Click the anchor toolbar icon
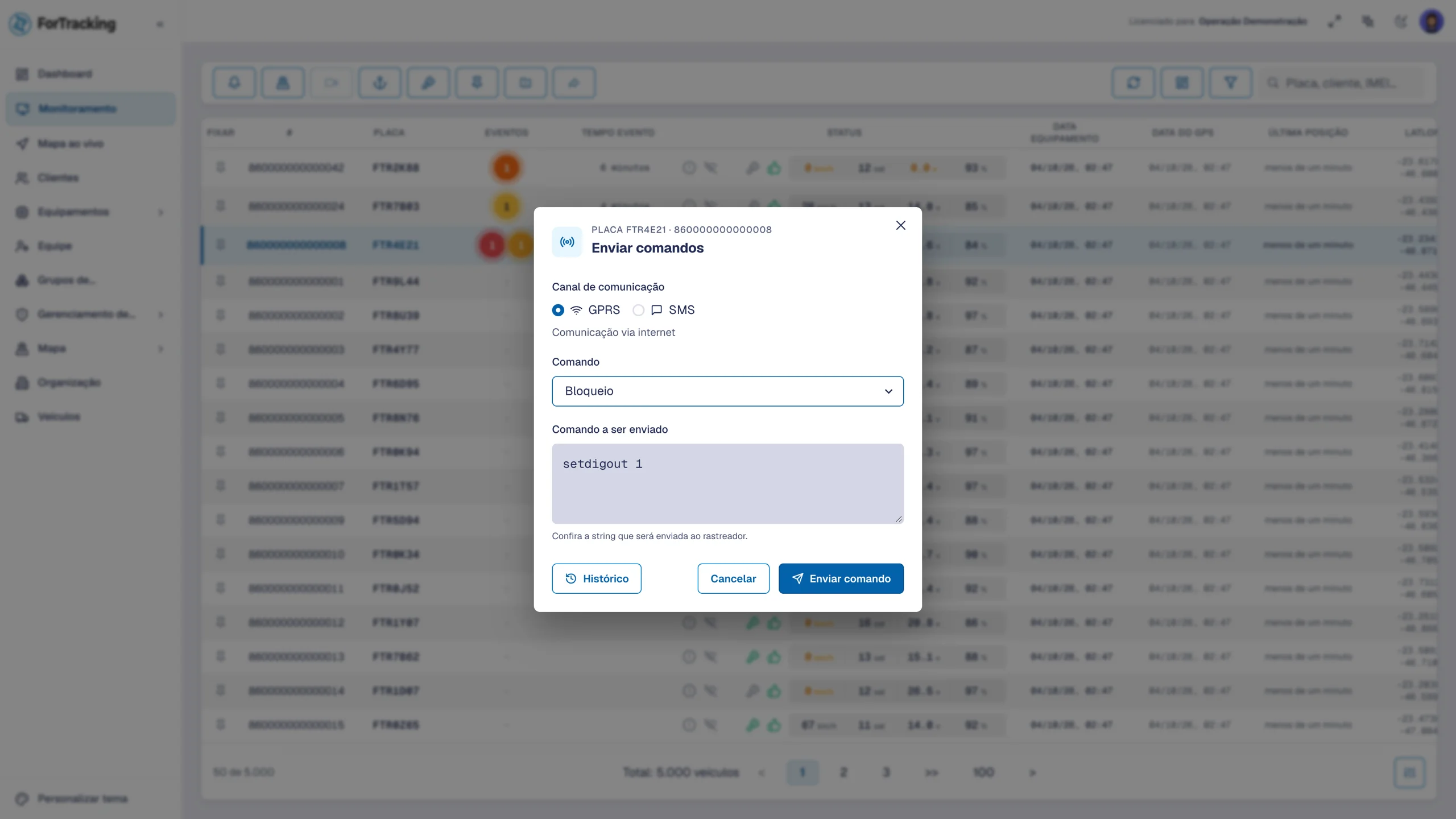The height and width of the screenshot is (819, 1456). coord(380,83)
